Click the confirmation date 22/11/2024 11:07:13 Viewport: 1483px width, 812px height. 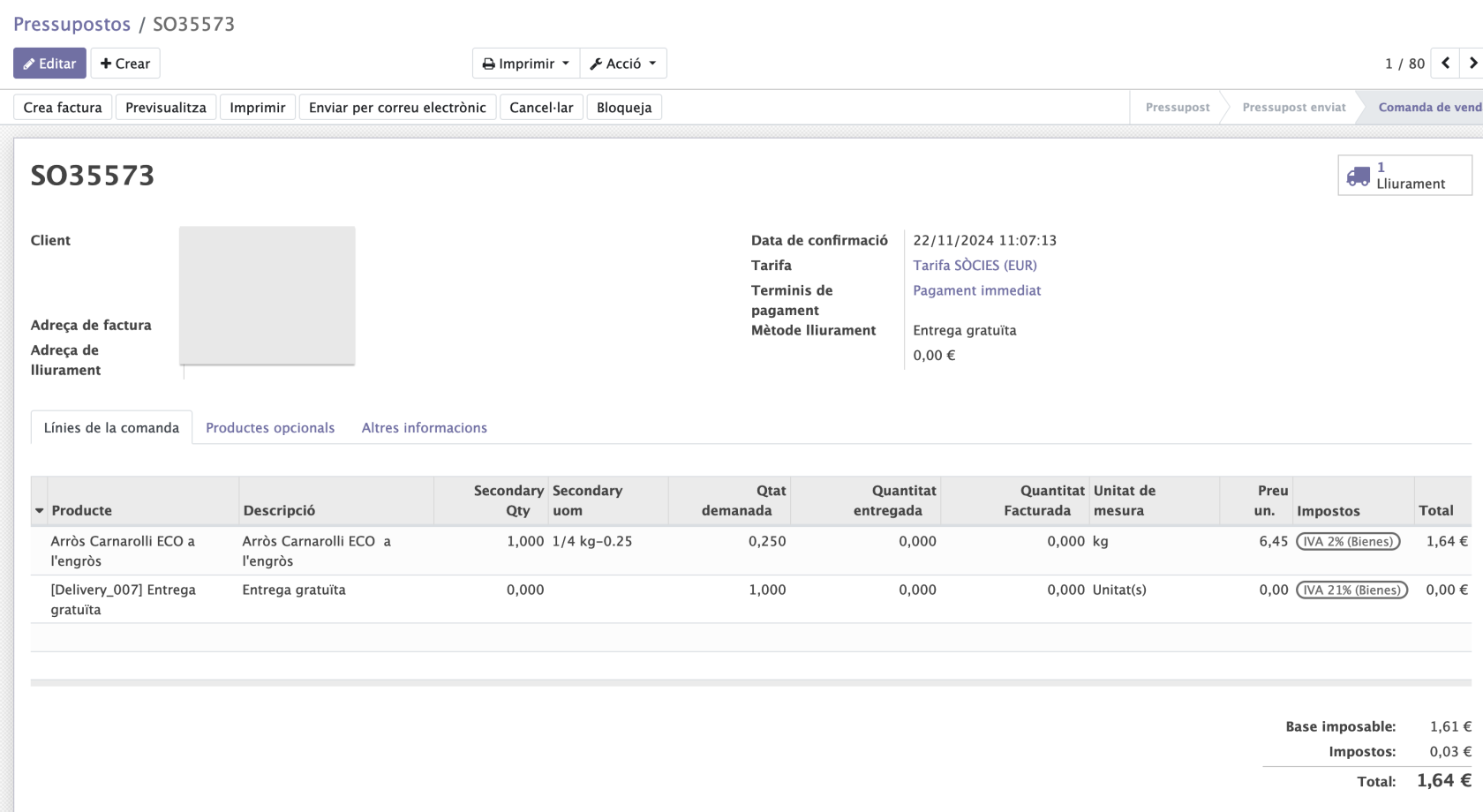click(984, 240)
